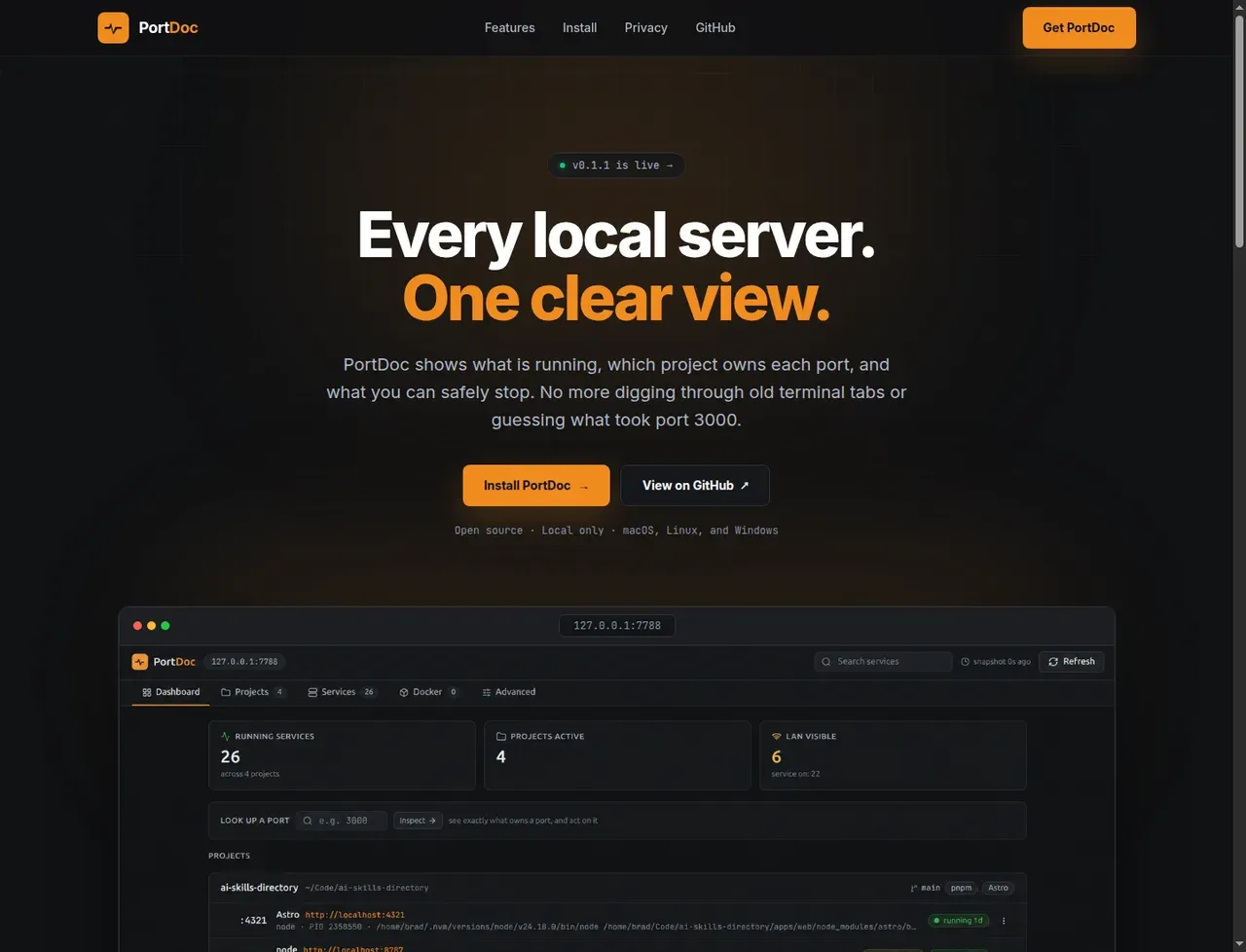Click the yellow minimize dot in mockup

click(x=151, y=626)
